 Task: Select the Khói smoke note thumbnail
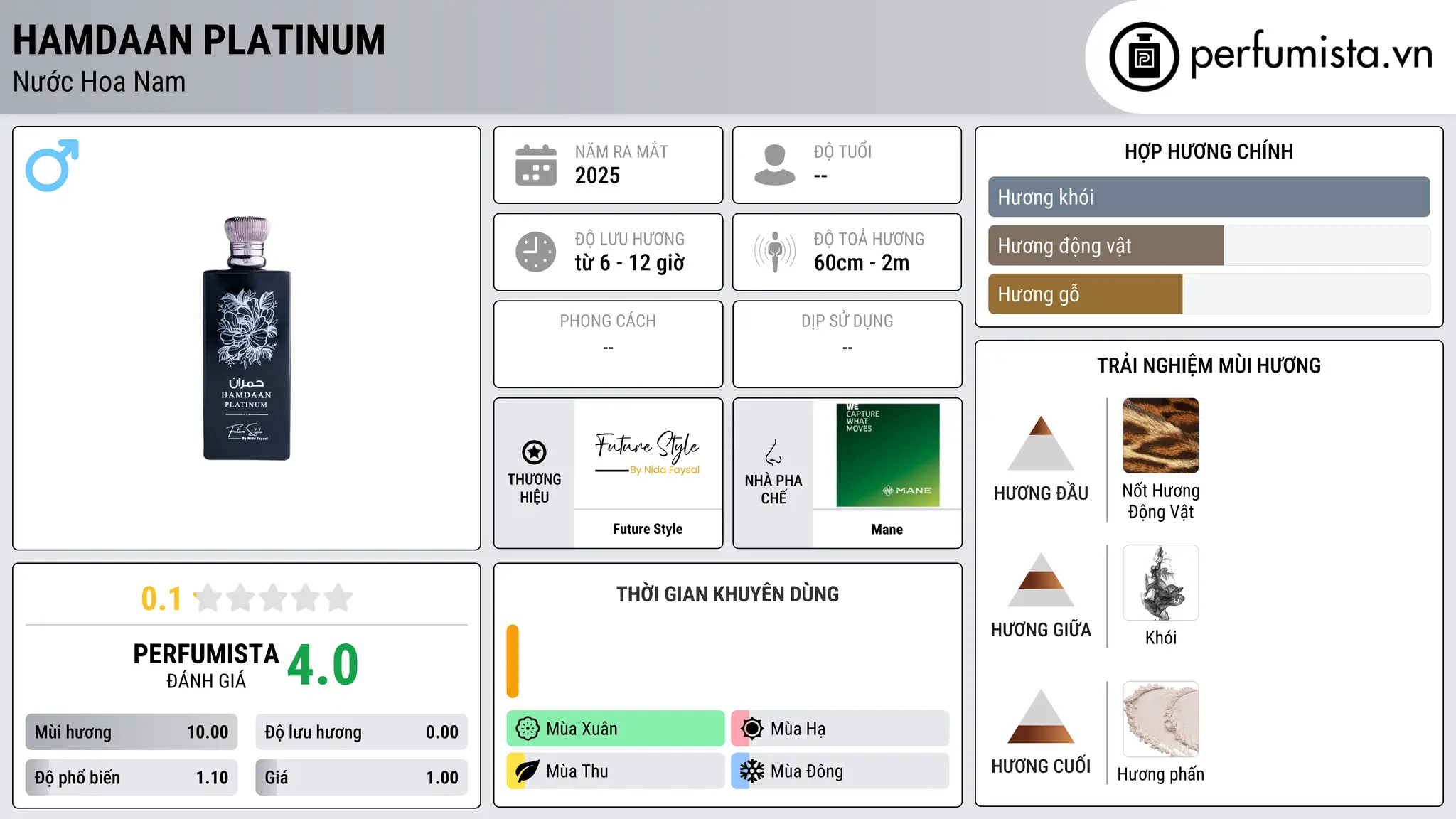[1161, 583]
